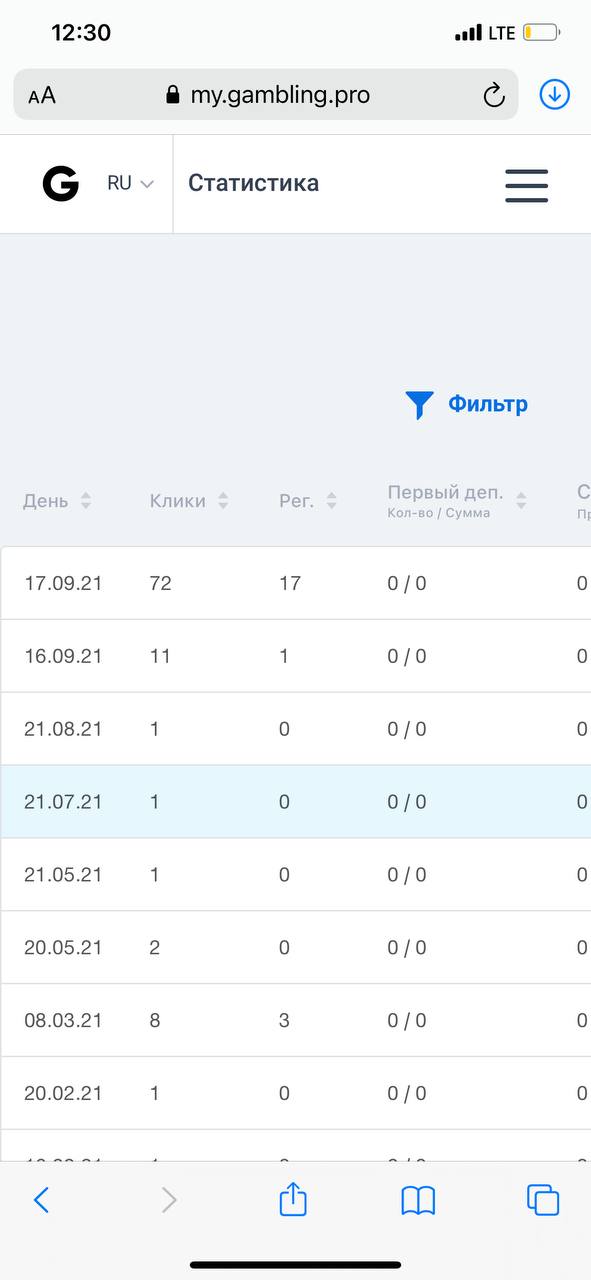Go back with Safari back arrow

pos(41,1200)
